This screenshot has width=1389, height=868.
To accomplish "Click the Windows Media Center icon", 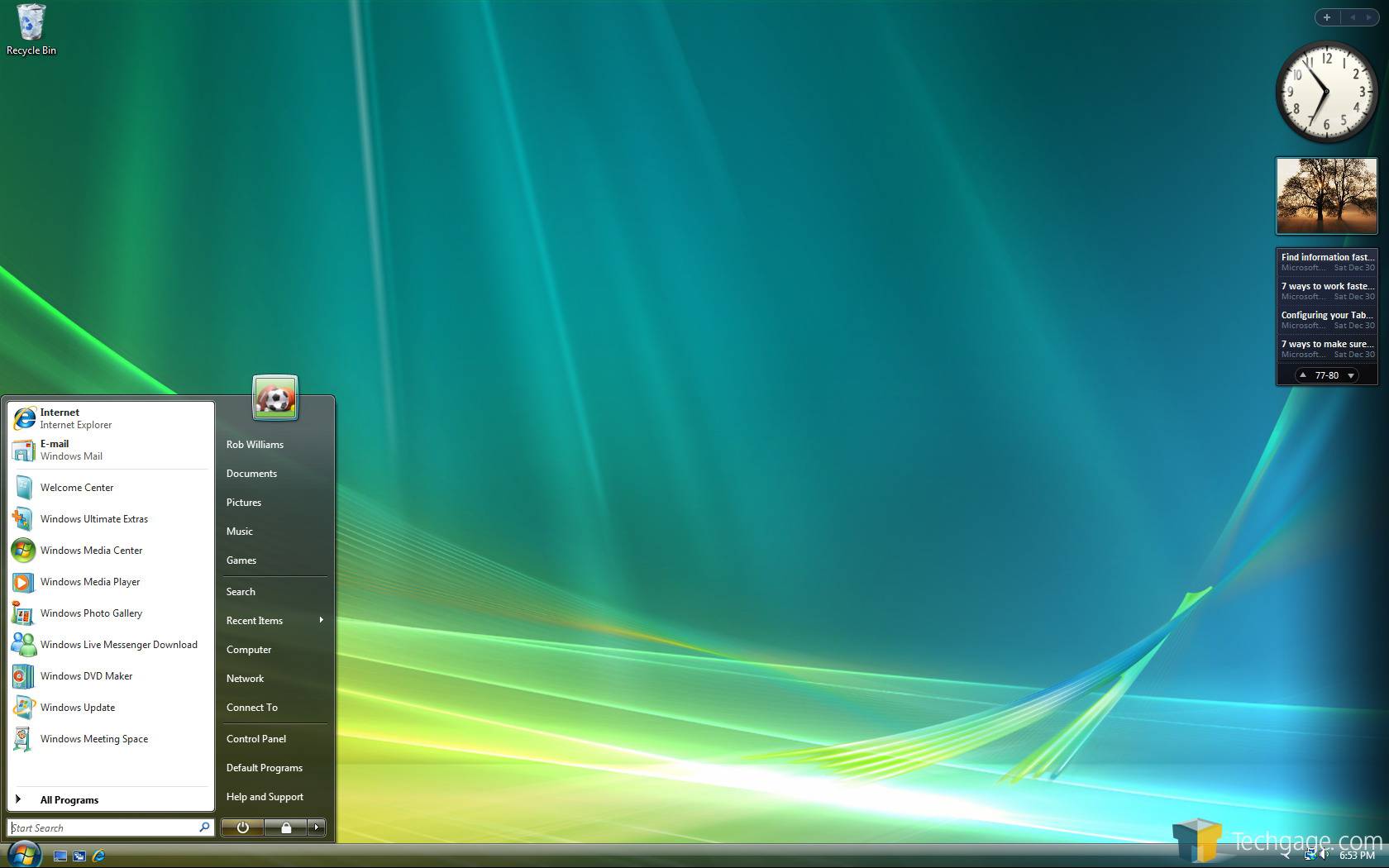I will 24,551.
